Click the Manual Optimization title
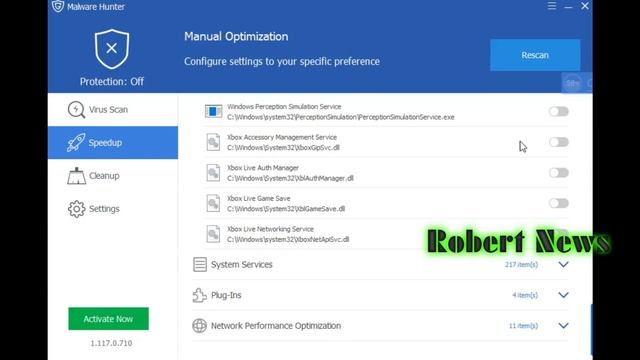The image size is (640, 360). pos(236,37)
